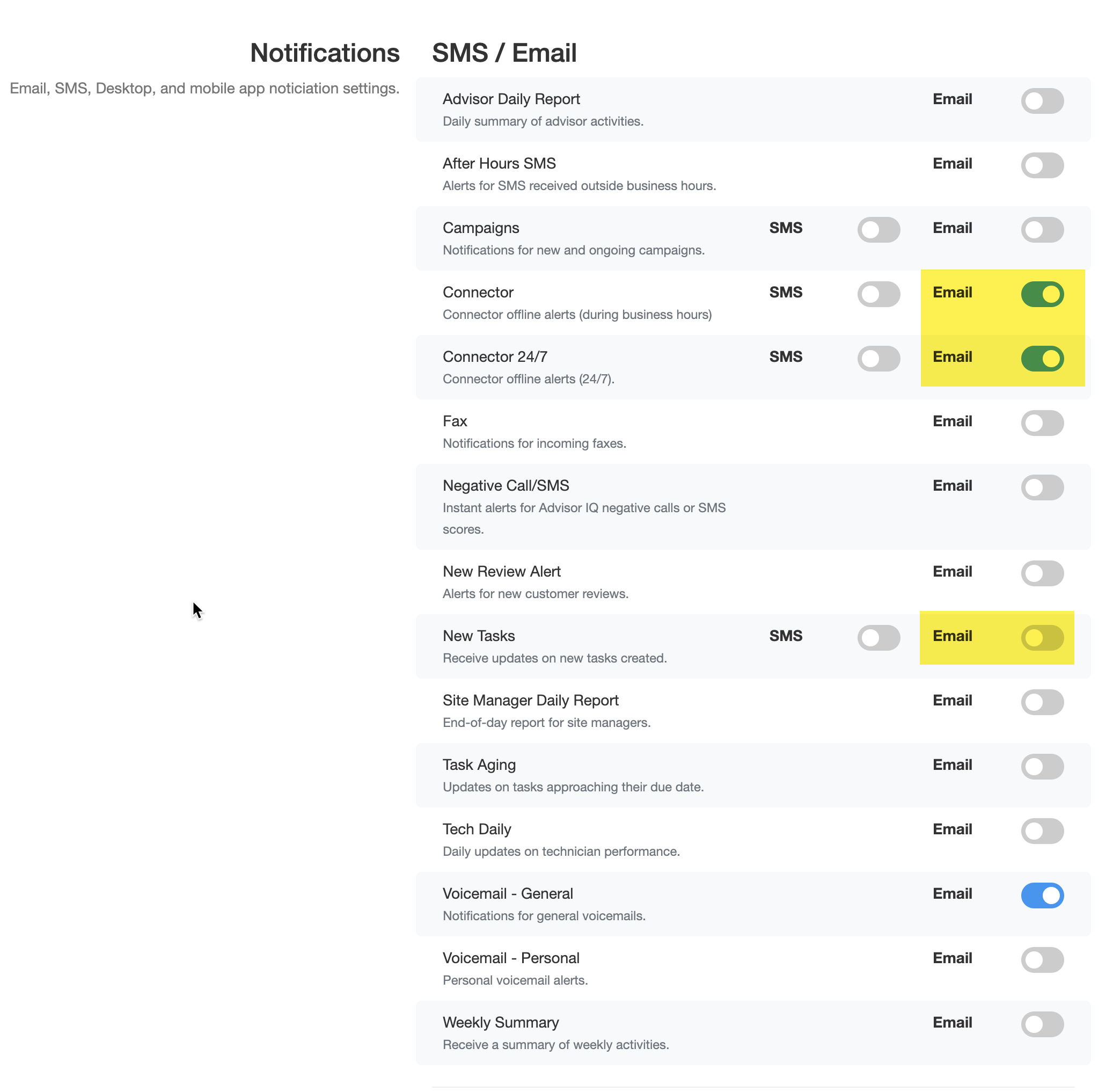Enable Fax email notifications toggle
The width and height of the screenshot is (1113, 1092).
pos(1042,423)
